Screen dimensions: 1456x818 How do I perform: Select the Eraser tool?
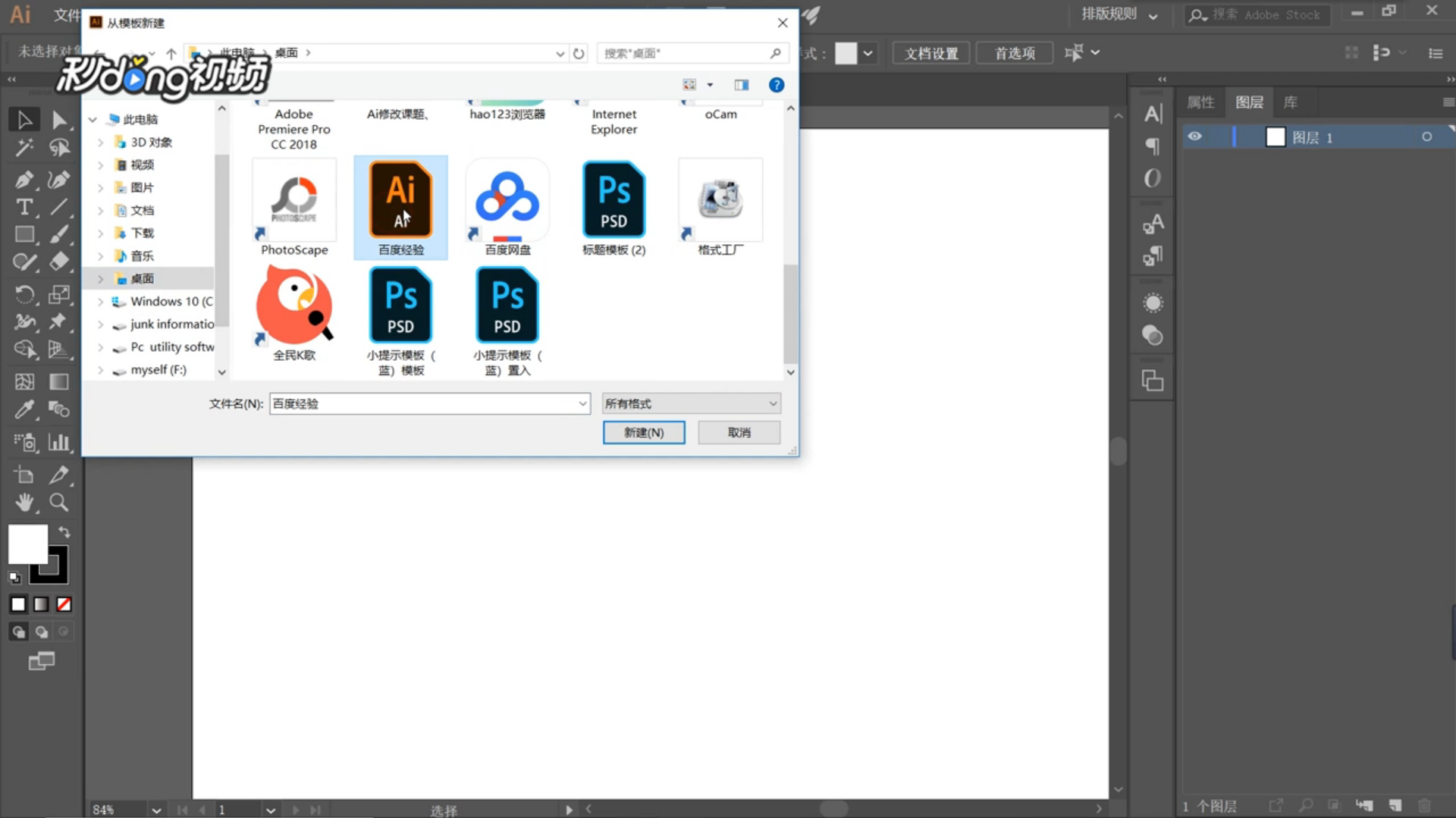pyautogui.click(x=59, y=262)
